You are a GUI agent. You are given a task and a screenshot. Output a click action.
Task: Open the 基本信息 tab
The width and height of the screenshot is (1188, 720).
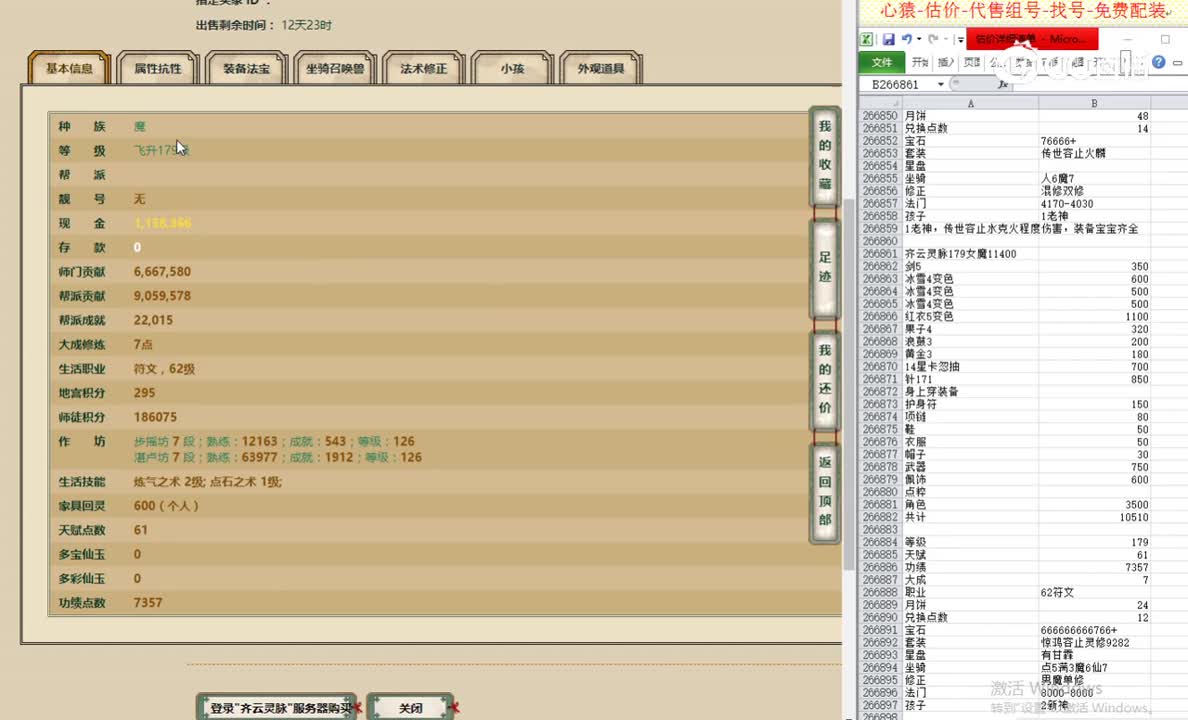click(x=69, y=68)
